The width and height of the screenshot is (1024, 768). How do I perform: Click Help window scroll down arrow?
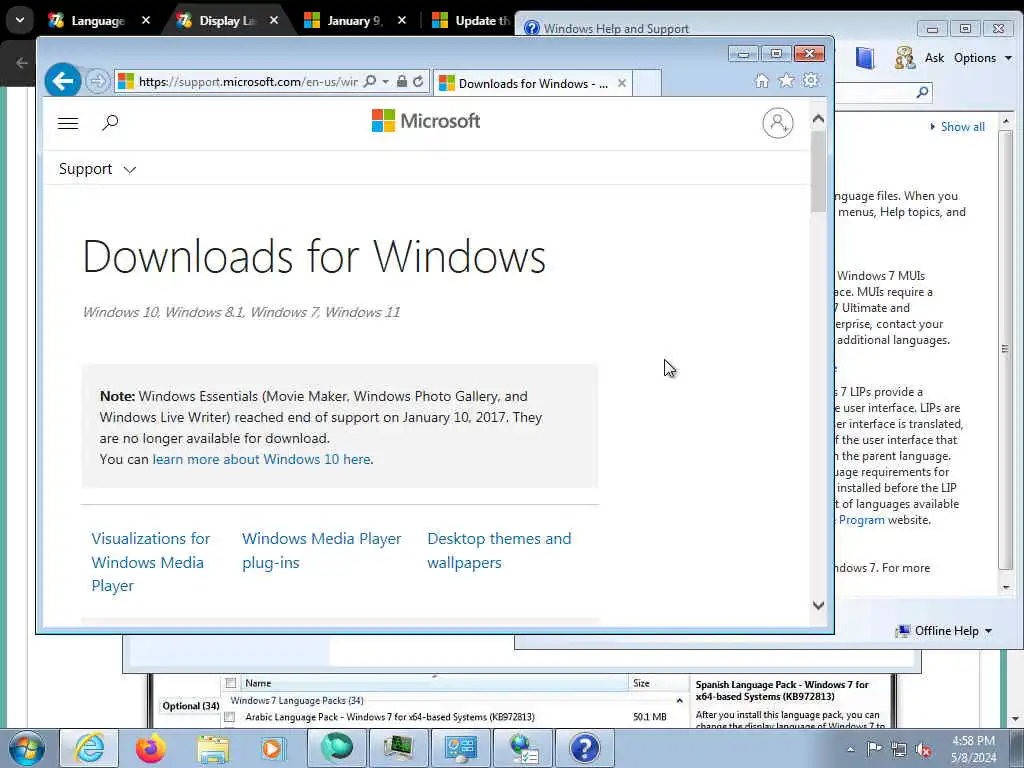[1006, 587]
